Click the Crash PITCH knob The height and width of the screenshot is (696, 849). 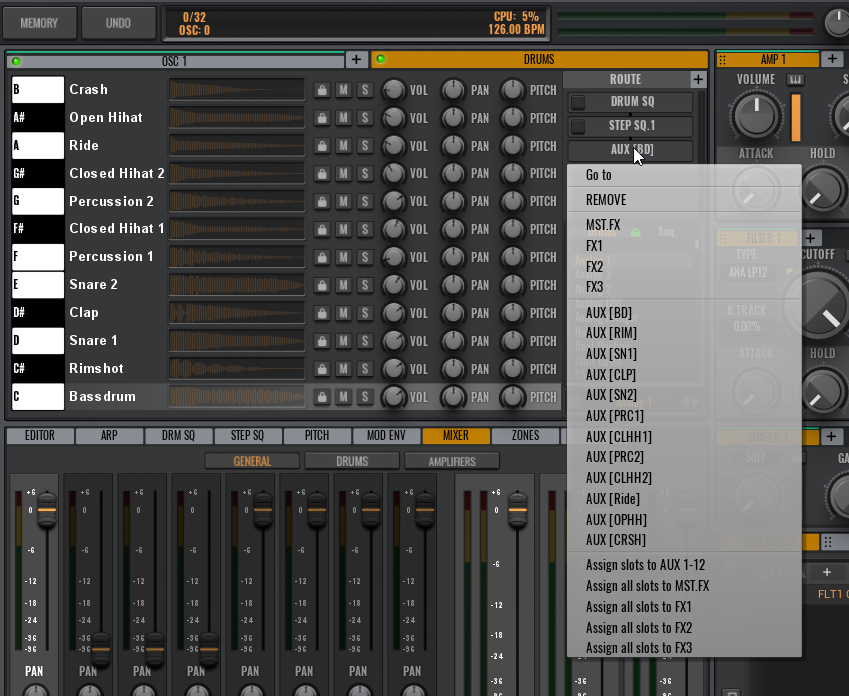pos(512,90)
